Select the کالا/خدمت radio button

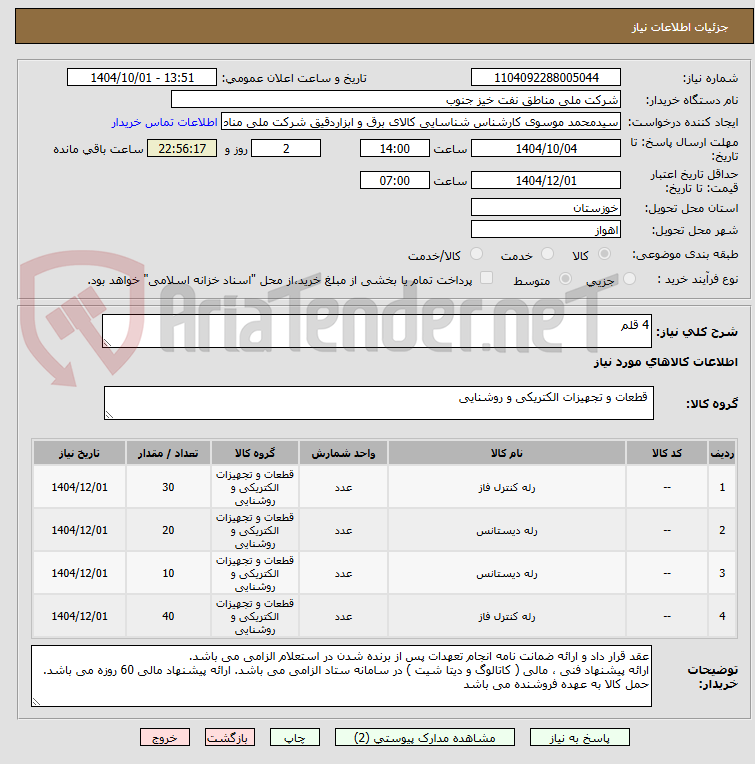(x=476, y=254)
